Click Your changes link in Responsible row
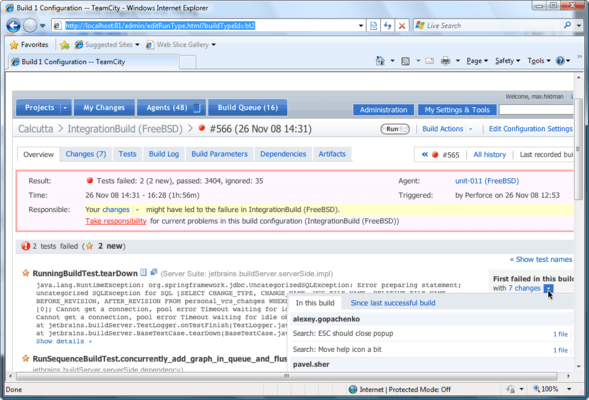 coord(116,210)
